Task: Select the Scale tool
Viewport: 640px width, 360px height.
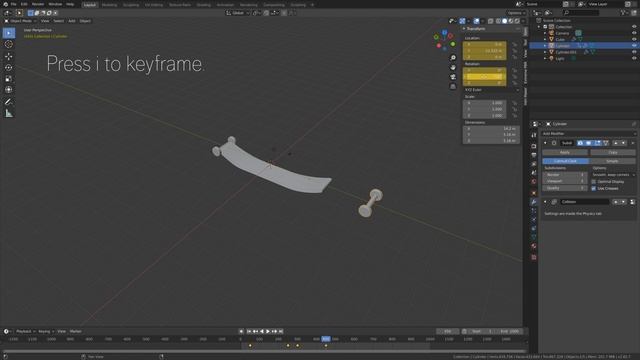Action: [x=9, y=79]
